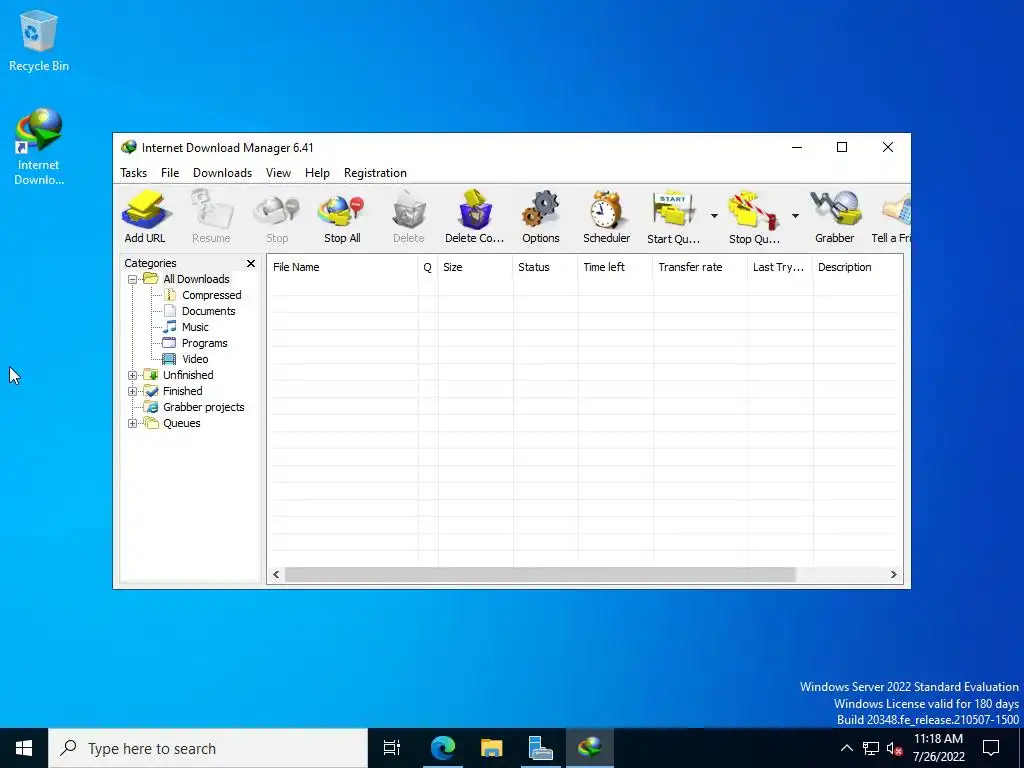Click the muted volume tray icon

[x=894, y=748]
